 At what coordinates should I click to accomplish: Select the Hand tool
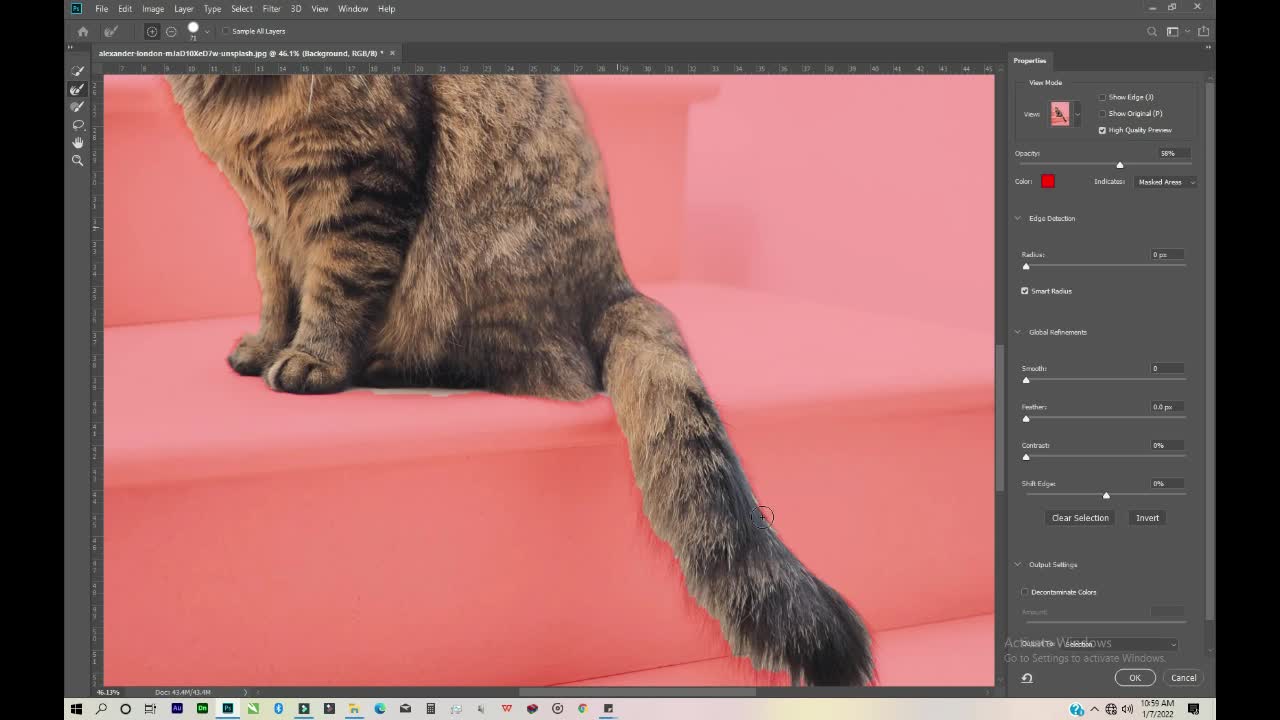(78, 143)
